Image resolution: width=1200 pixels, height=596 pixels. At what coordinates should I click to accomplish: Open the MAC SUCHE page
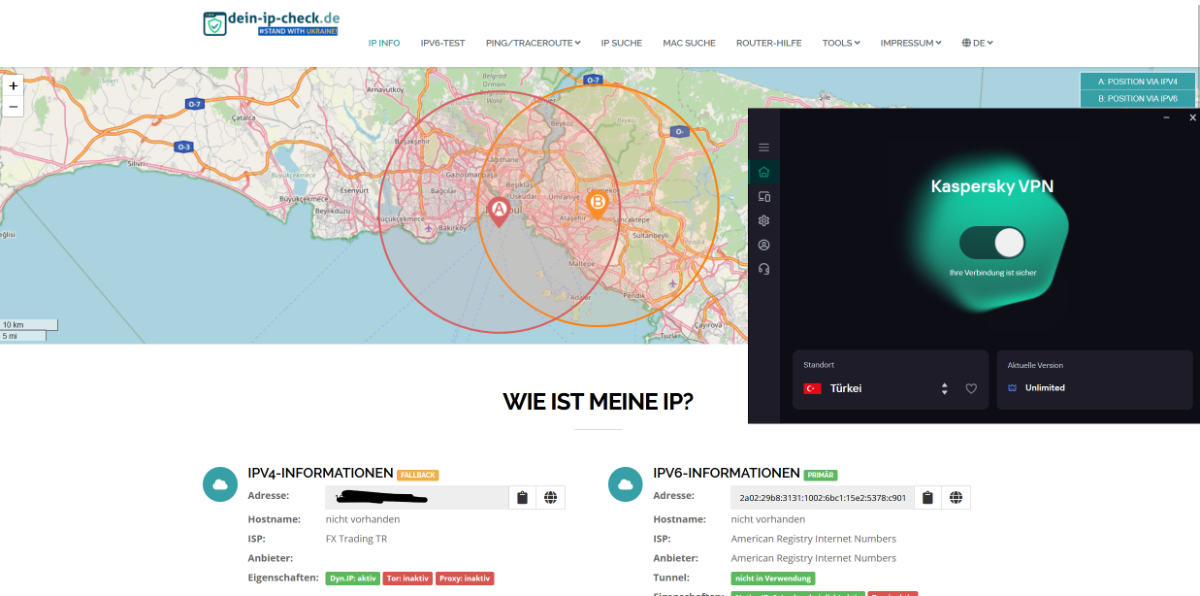tap(689, 43)
